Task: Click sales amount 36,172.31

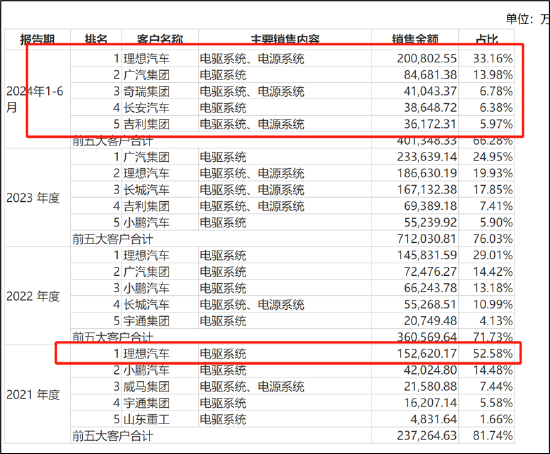Action: 430,124
